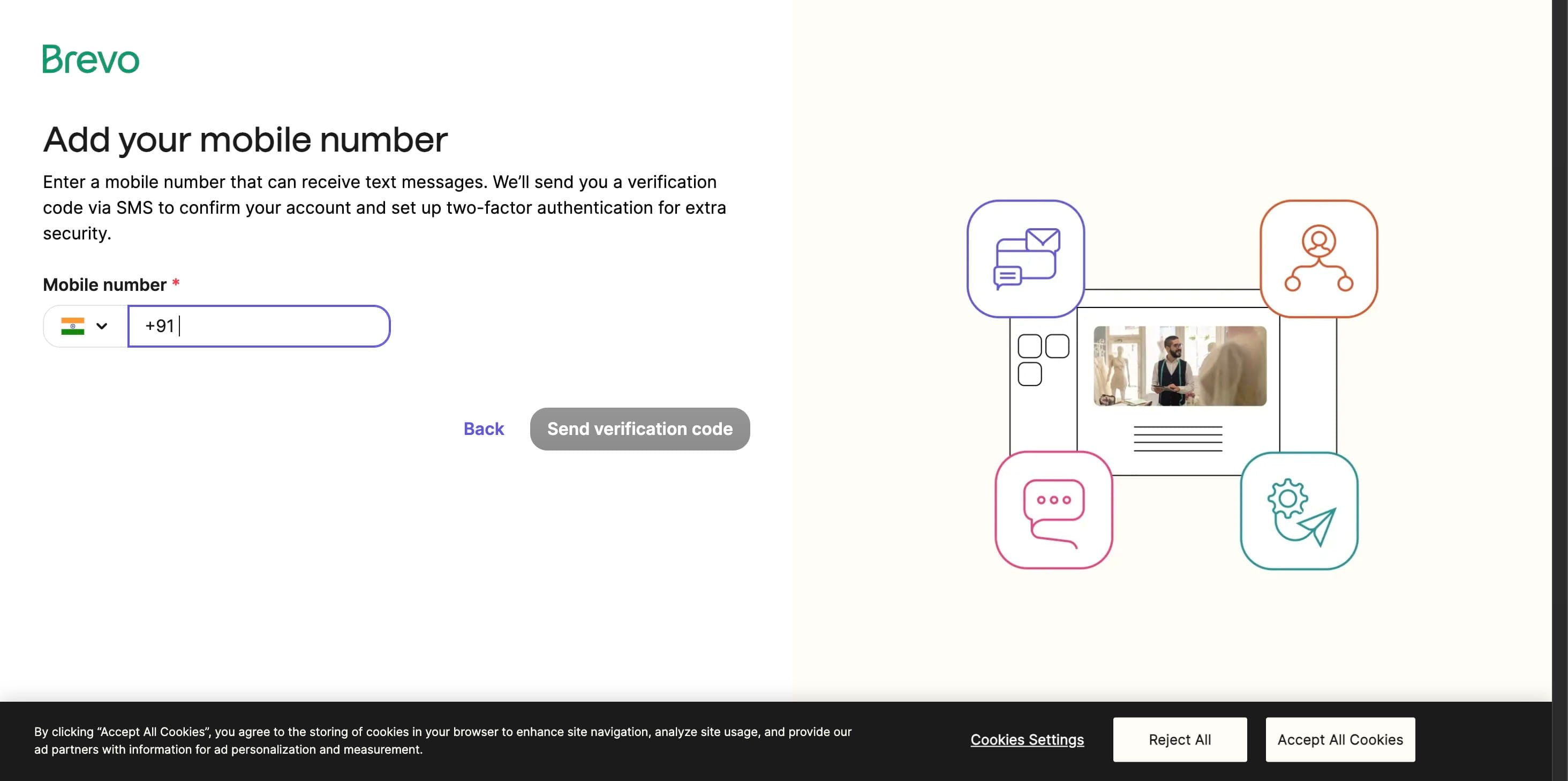The width and height of the screenshot is (1568, 781).
Task: Click the Brevo logo
Action: pos(90,59)
